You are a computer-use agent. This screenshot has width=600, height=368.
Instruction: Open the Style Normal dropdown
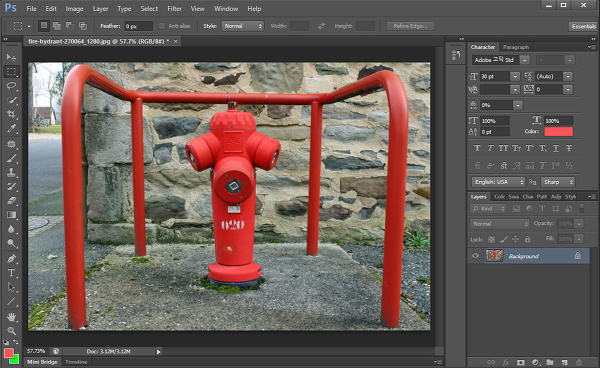point(243,26)
